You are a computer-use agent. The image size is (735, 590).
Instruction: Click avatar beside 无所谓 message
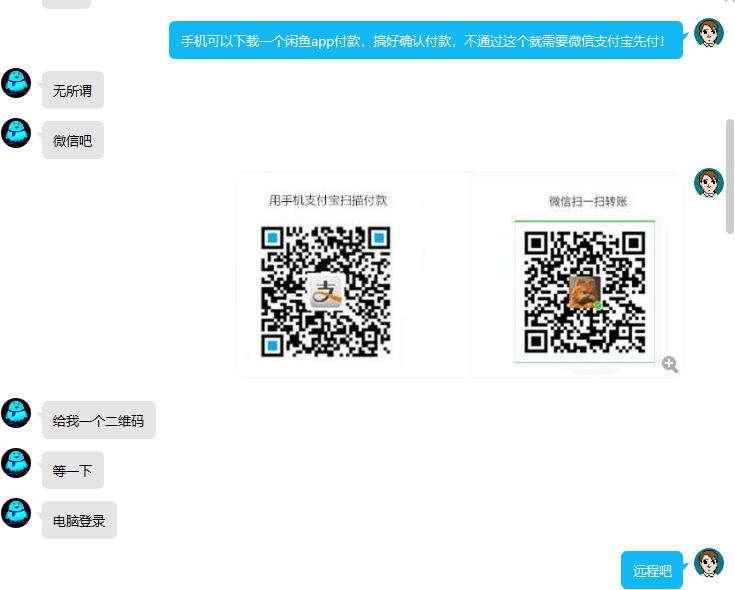[16, 83]
